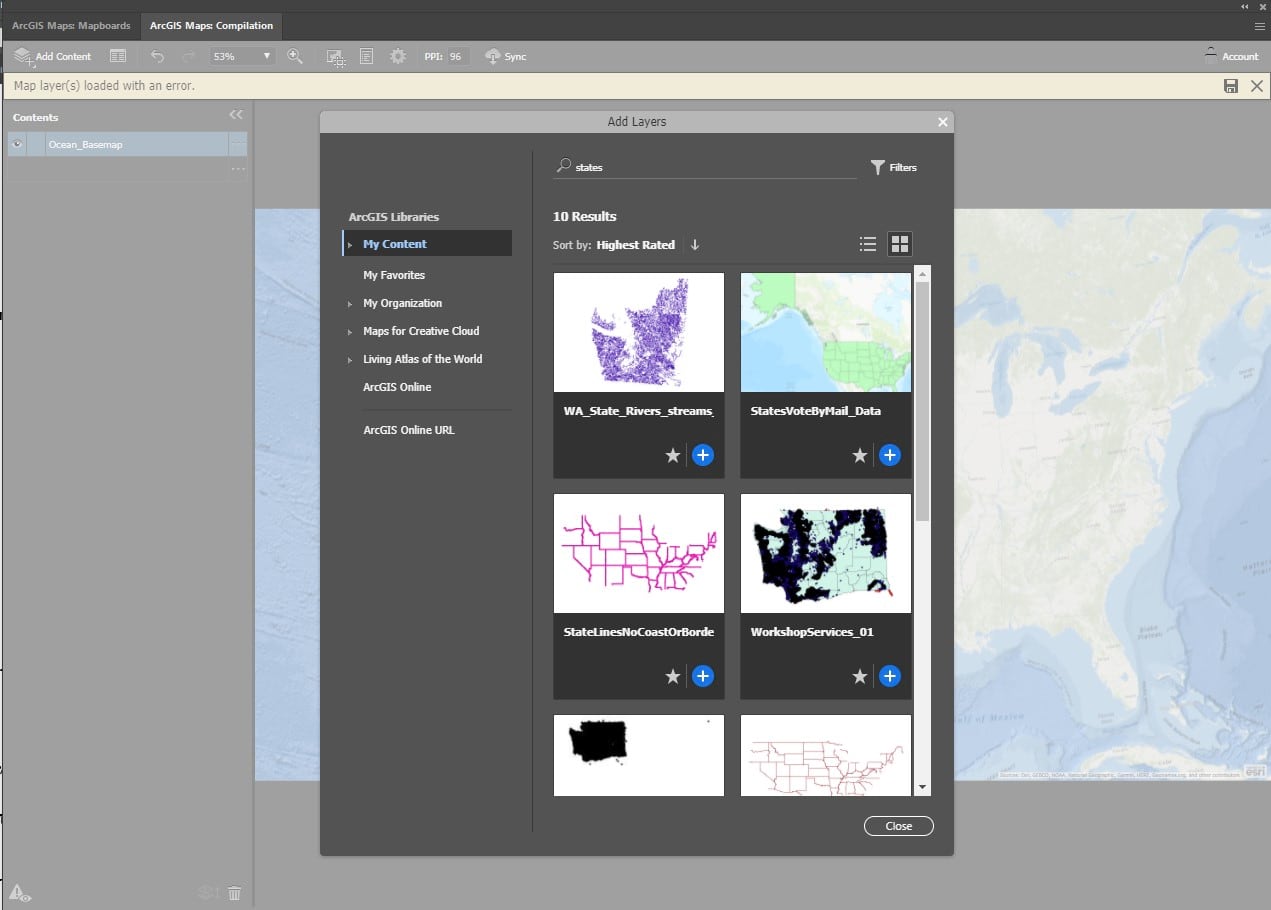Click the results scrollbar down arrow
Viewport: 1271px width, 910px height.
pyautogui.click(x=922, y=787)
